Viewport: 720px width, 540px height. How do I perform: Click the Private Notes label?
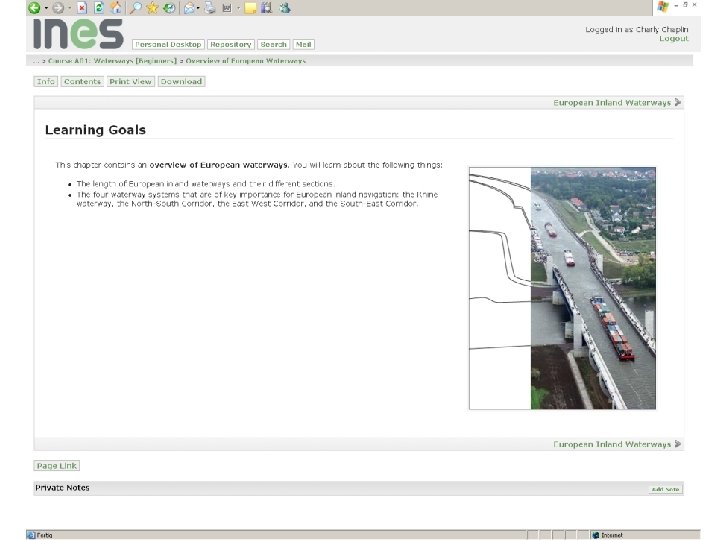(62, 488)
